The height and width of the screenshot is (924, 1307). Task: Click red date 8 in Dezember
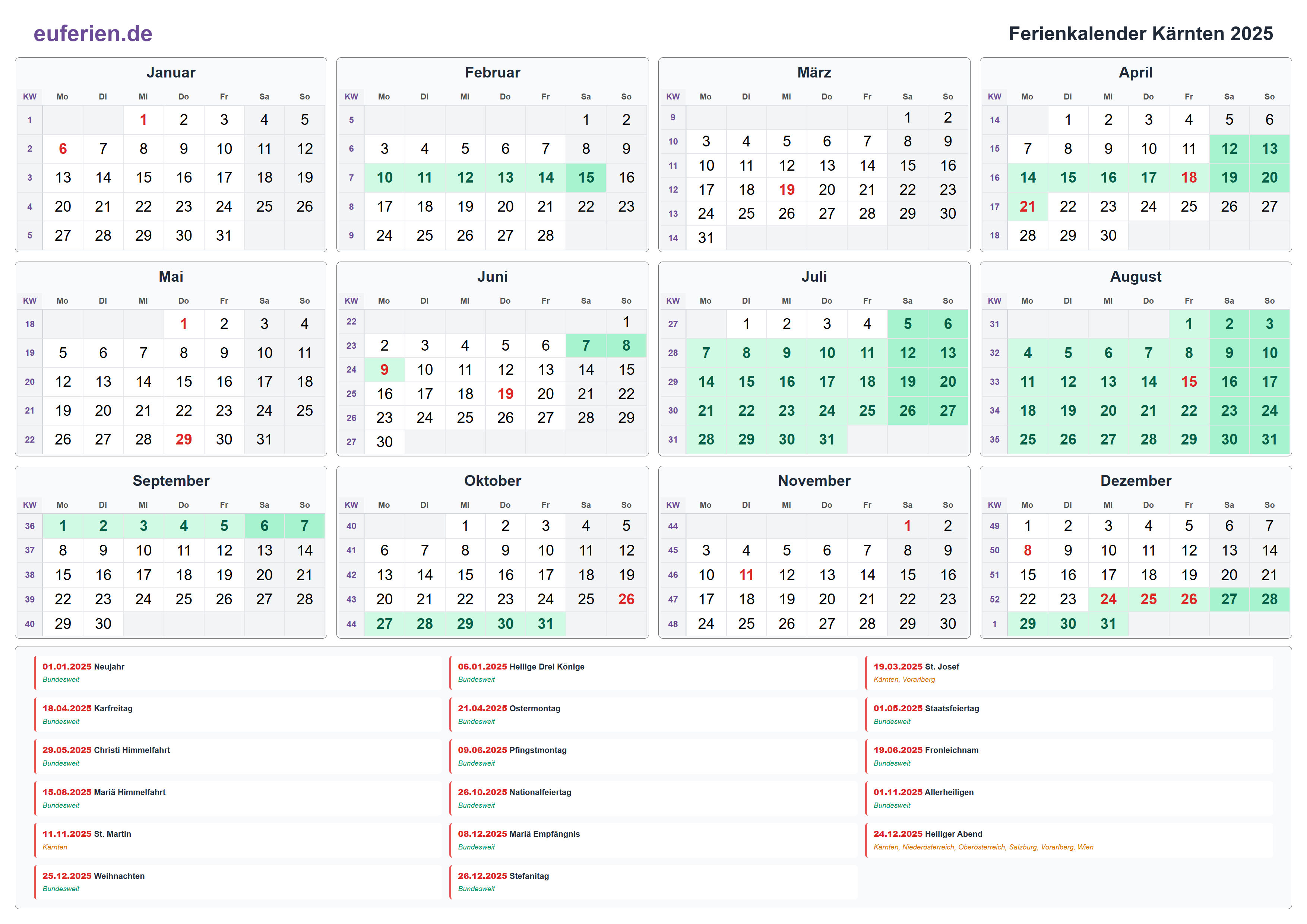click(1028, 551)
